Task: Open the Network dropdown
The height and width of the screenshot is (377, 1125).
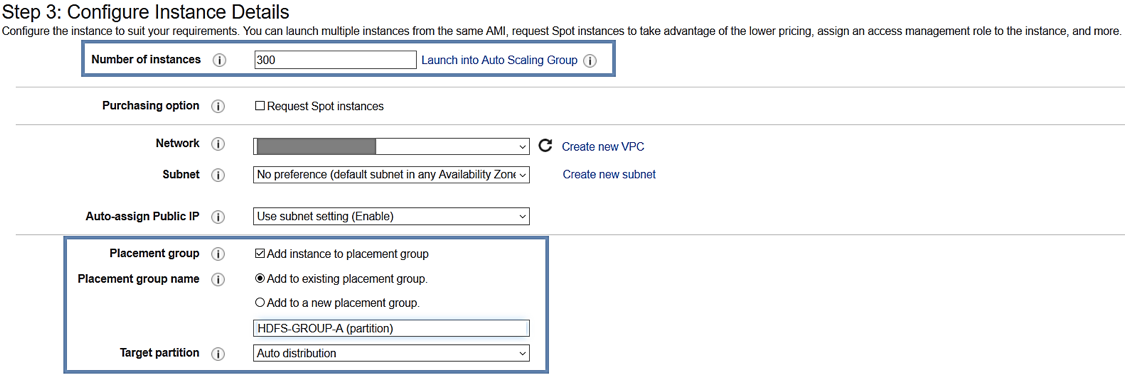Action: click(392, 146)
